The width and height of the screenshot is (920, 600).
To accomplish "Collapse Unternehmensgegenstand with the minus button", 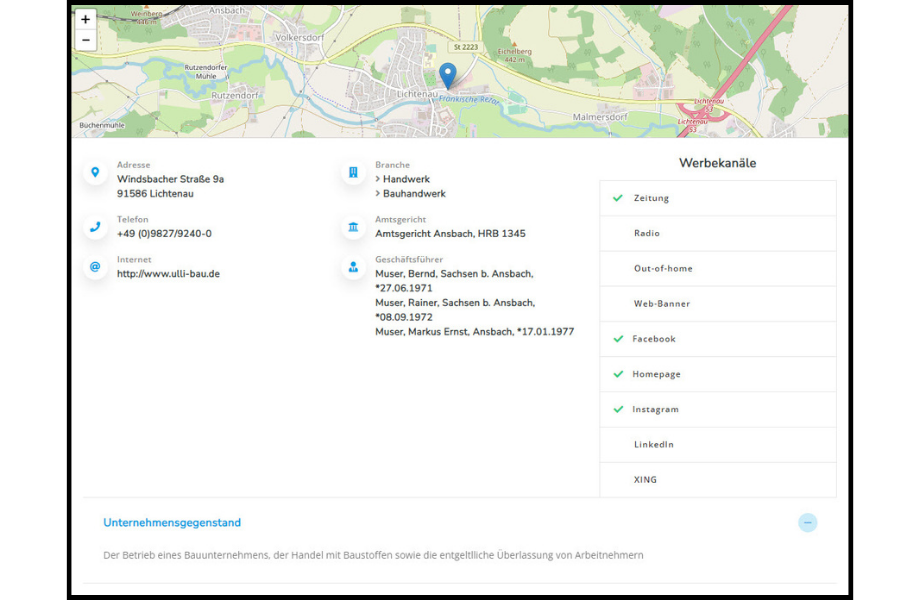I will (x=807, y=523).
